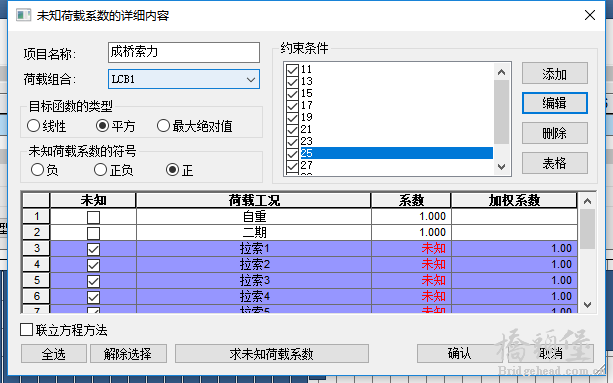Edit the 项目名称 field containing 成桥索力
613x383 pixels.
(x=184, y=52)
